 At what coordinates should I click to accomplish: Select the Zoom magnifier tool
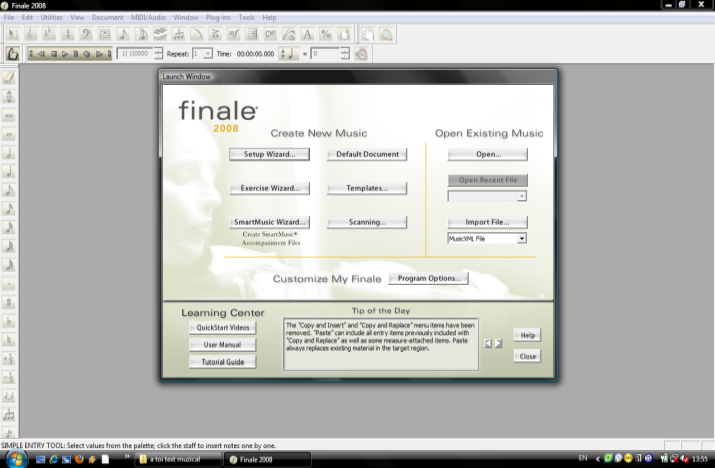tap(387, 34)
